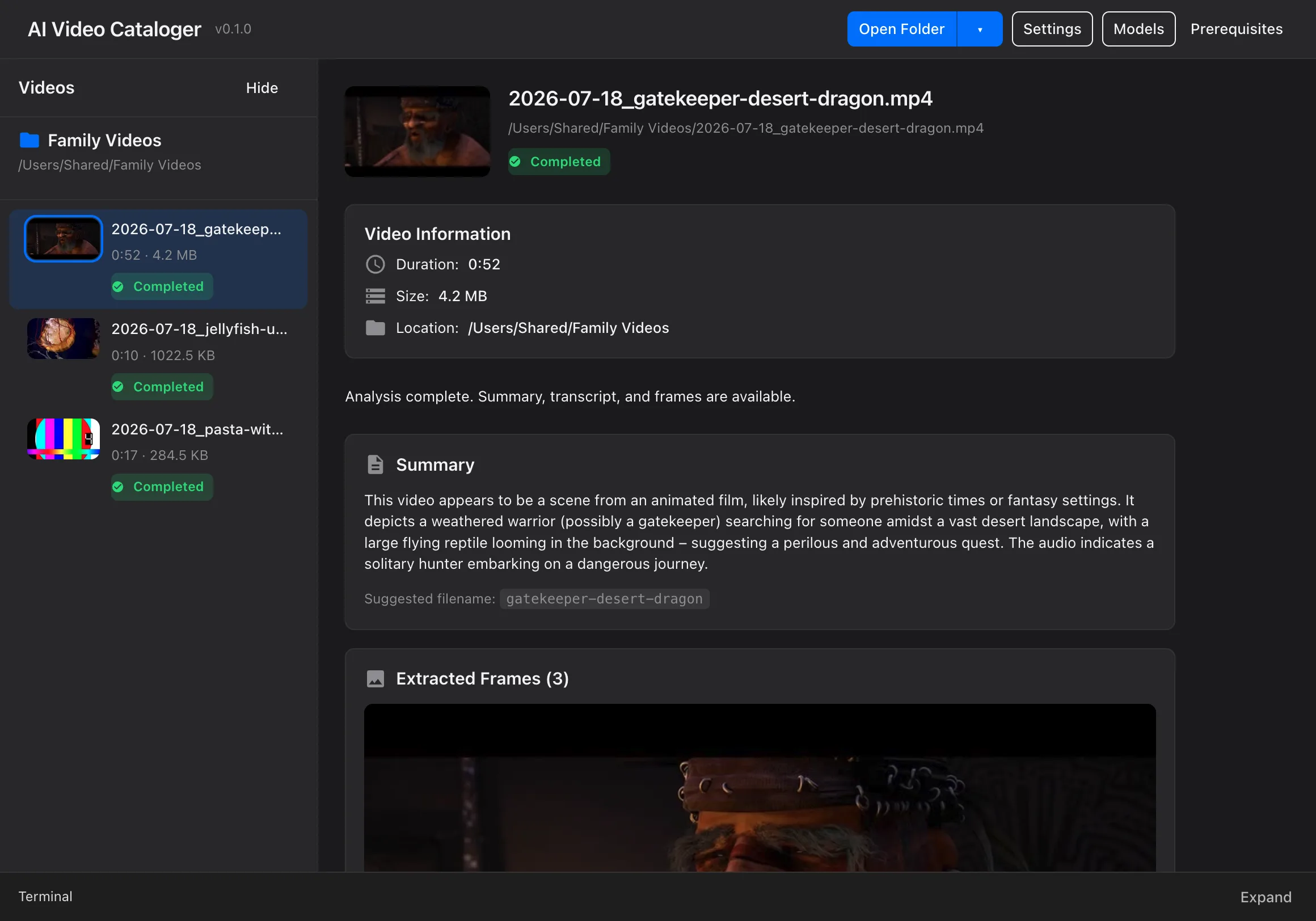
Task: Select the gatekeeper video in the list
Action: pos(158,259)
